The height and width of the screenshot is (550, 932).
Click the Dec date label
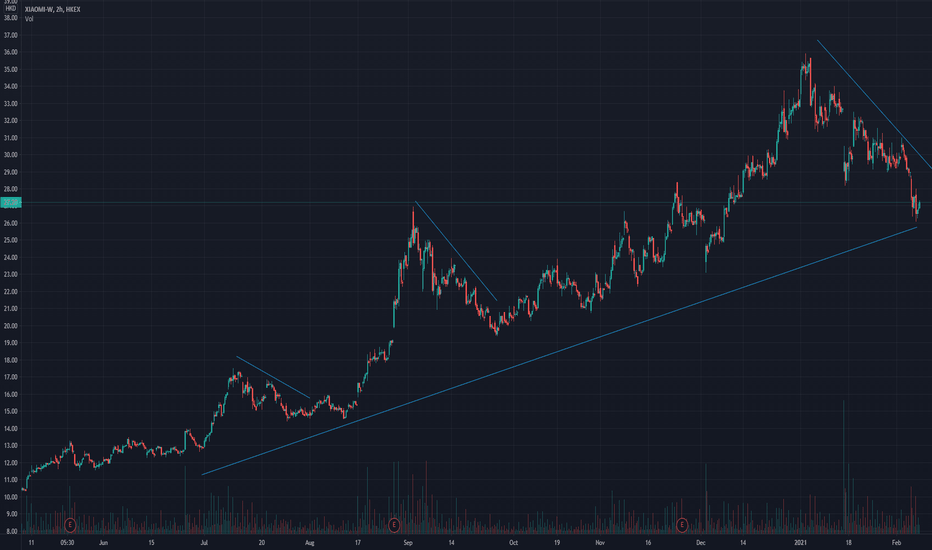[701, 543]
